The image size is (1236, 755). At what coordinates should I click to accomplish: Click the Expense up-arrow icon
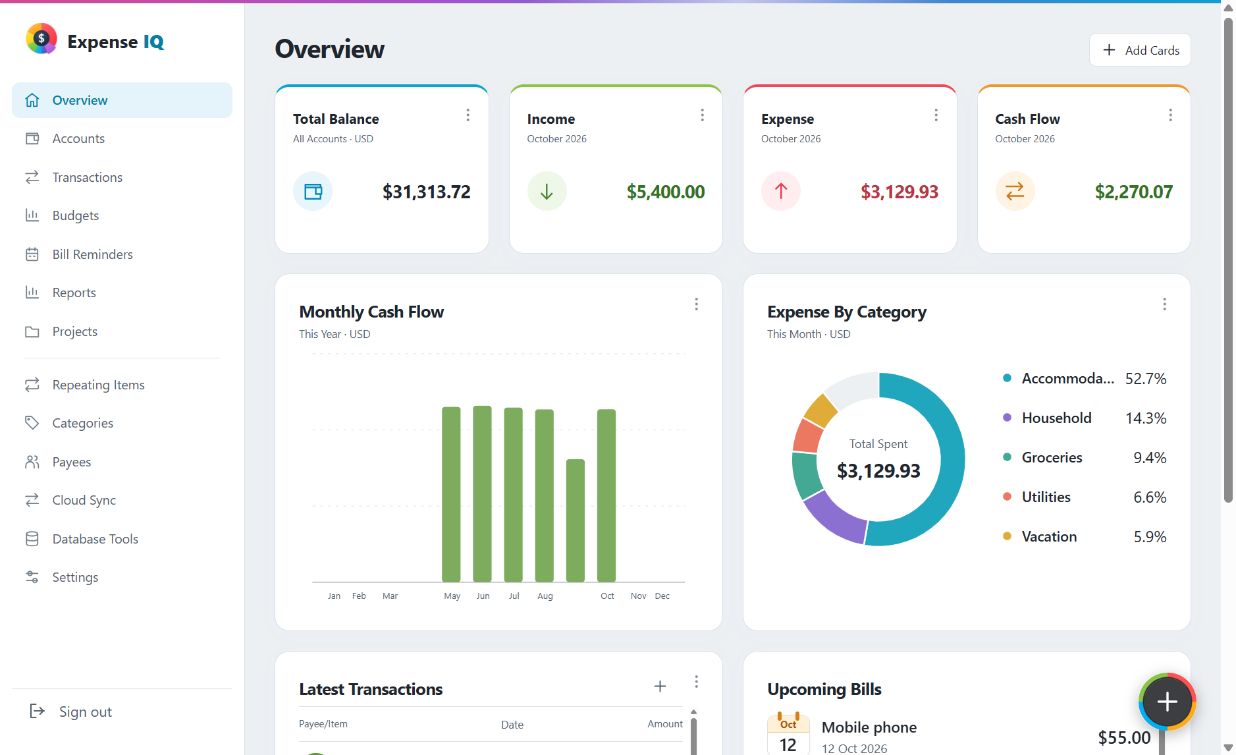781,191
